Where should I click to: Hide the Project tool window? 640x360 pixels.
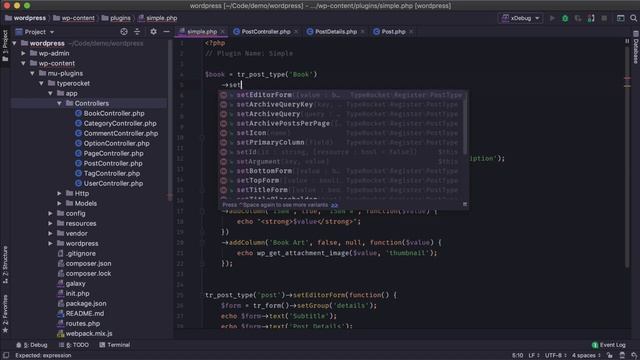point(167,31)
